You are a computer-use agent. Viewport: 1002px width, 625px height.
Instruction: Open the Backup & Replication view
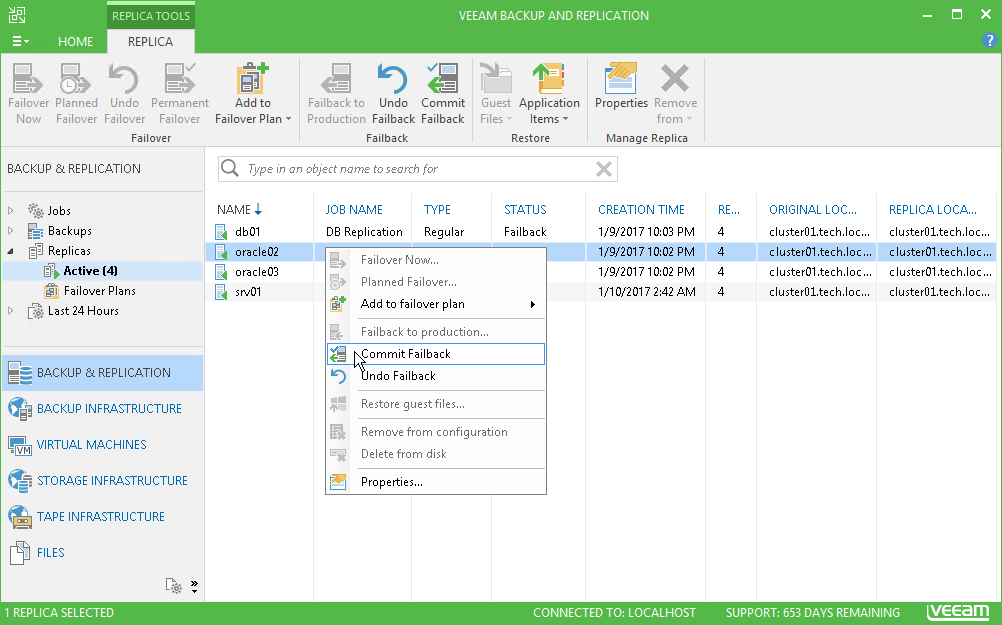[103, 373]
